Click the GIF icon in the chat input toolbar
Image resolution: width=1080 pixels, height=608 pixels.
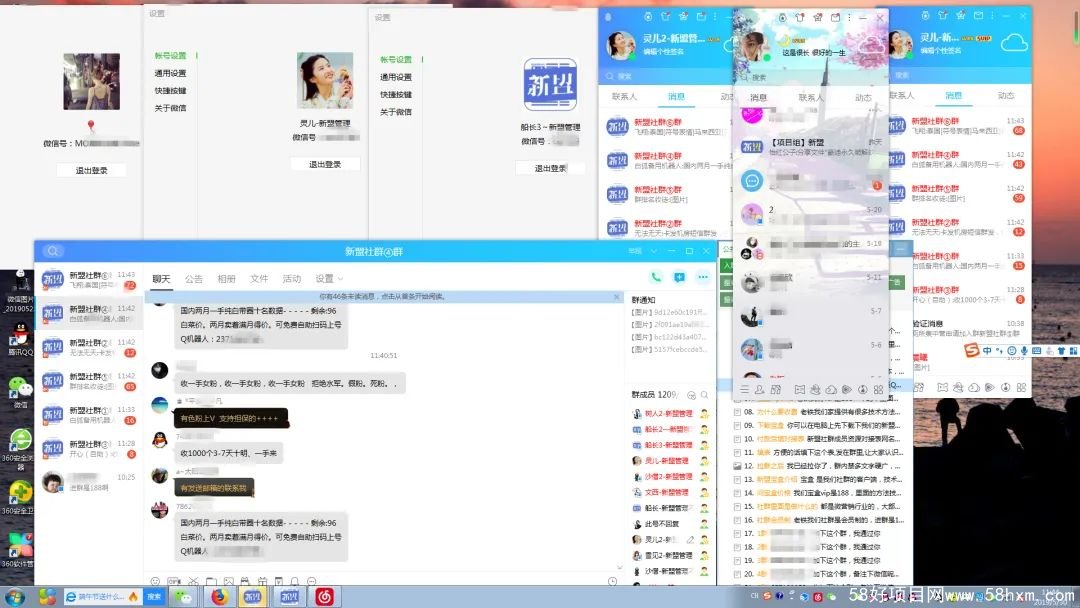pos(174,581)
